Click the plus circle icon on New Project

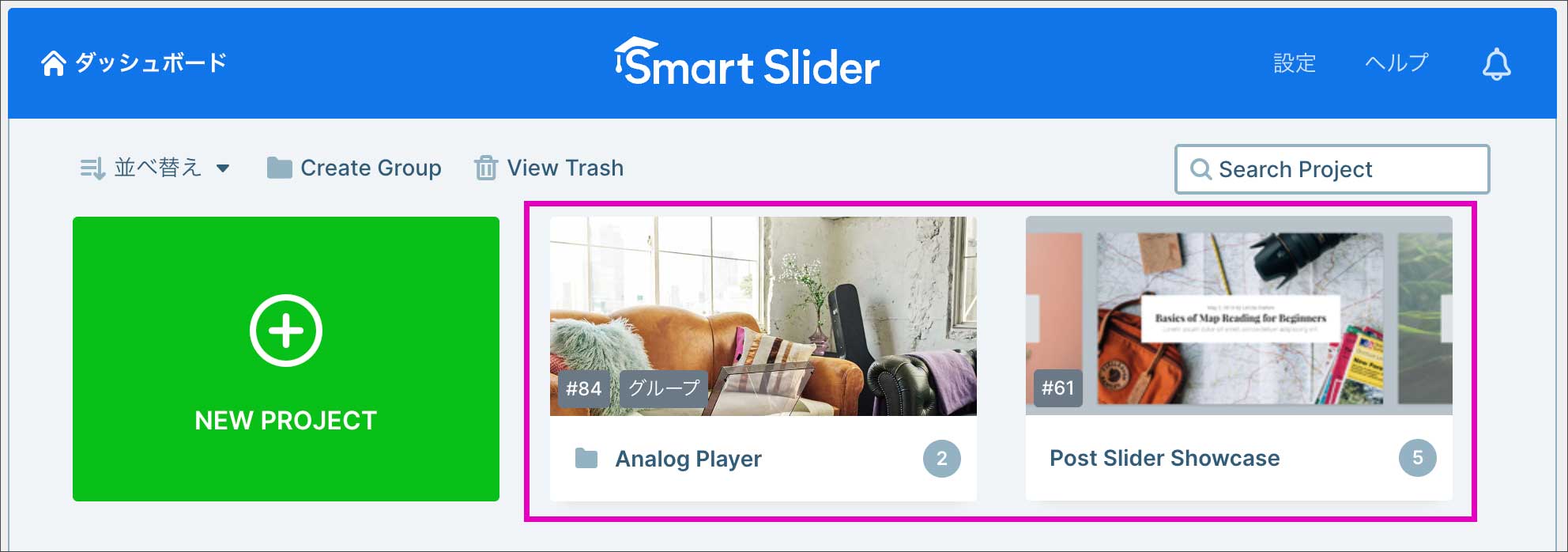(x=286, y=331)
